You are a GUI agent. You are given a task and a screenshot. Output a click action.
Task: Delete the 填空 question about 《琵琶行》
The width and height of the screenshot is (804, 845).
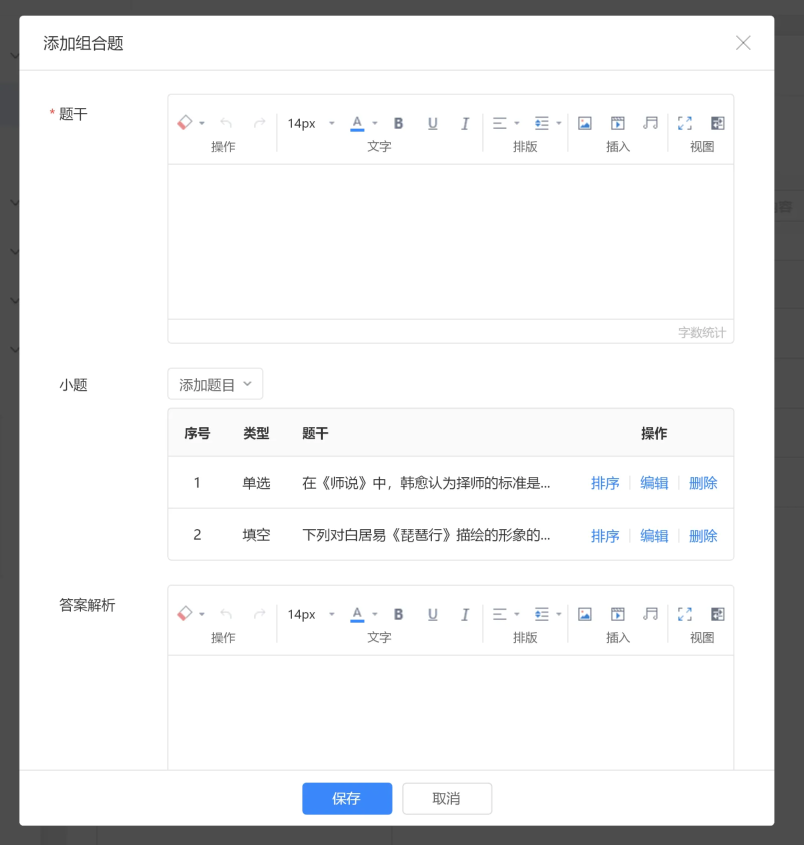[x=703, y=535]
